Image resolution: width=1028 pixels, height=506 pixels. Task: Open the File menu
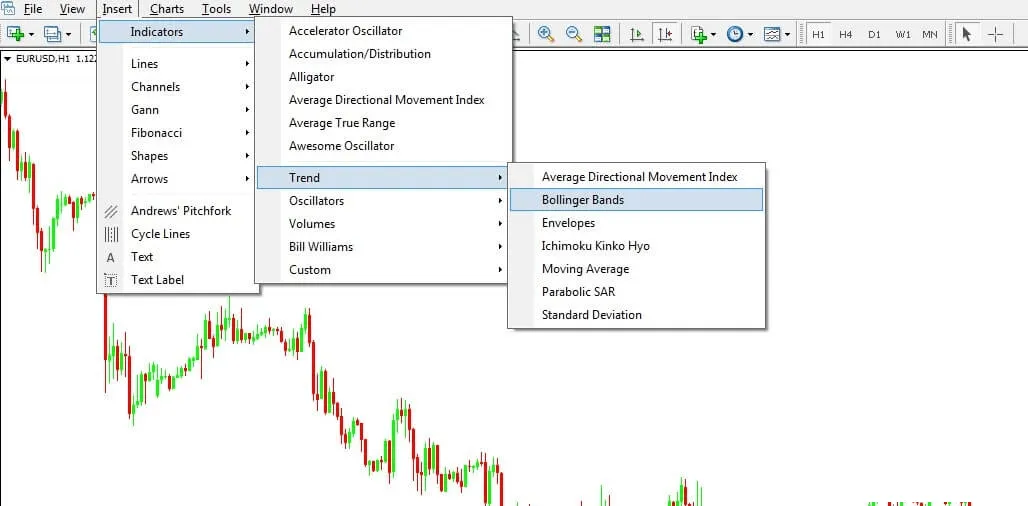(33, 9)
